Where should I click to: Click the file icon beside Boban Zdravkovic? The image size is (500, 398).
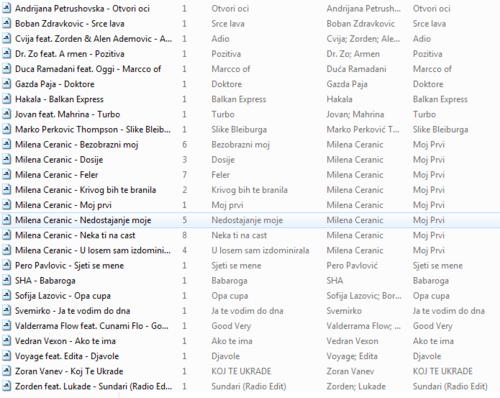[6, 23]
